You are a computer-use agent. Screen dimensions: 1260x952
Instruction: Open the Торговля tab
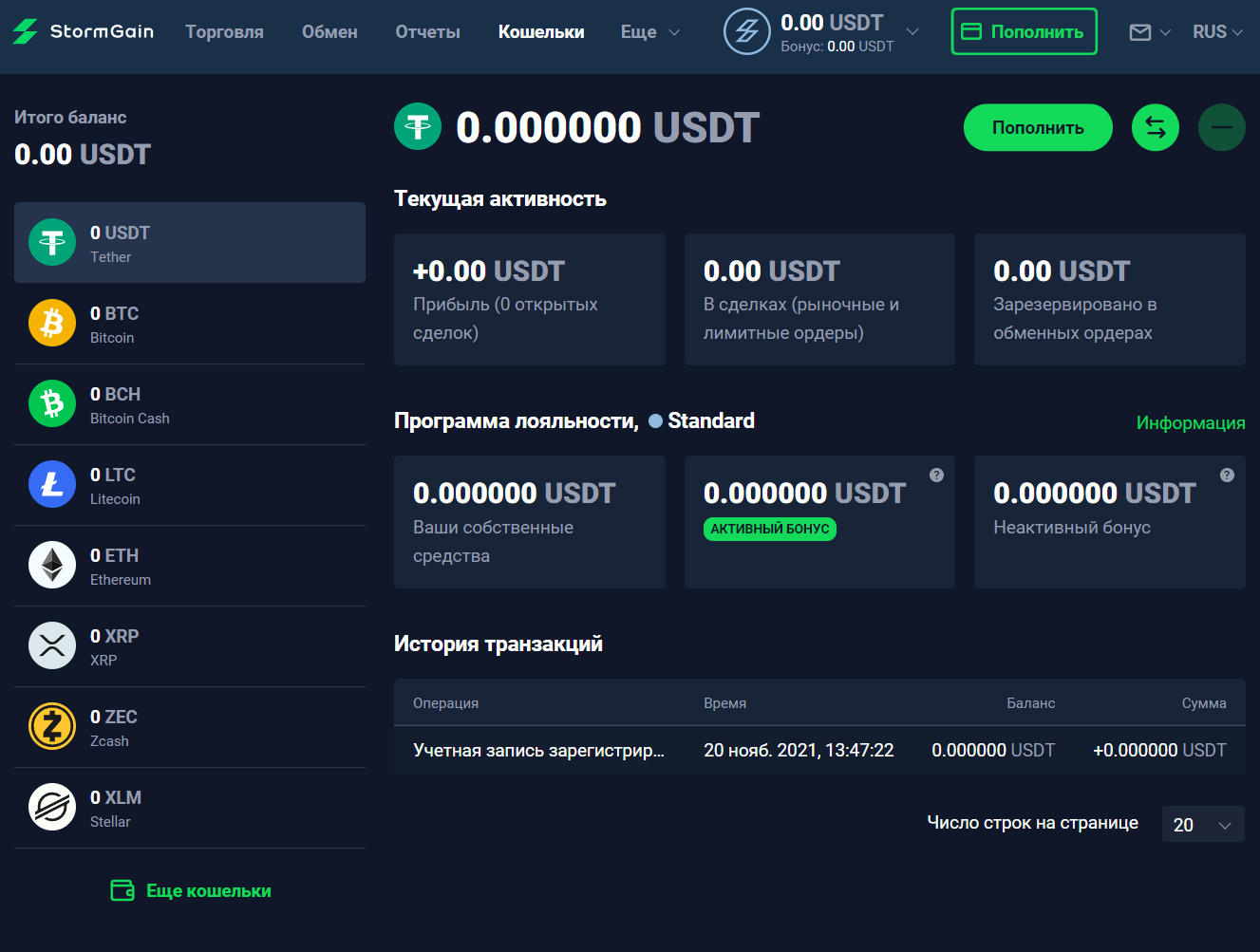(x=224, y=32)
